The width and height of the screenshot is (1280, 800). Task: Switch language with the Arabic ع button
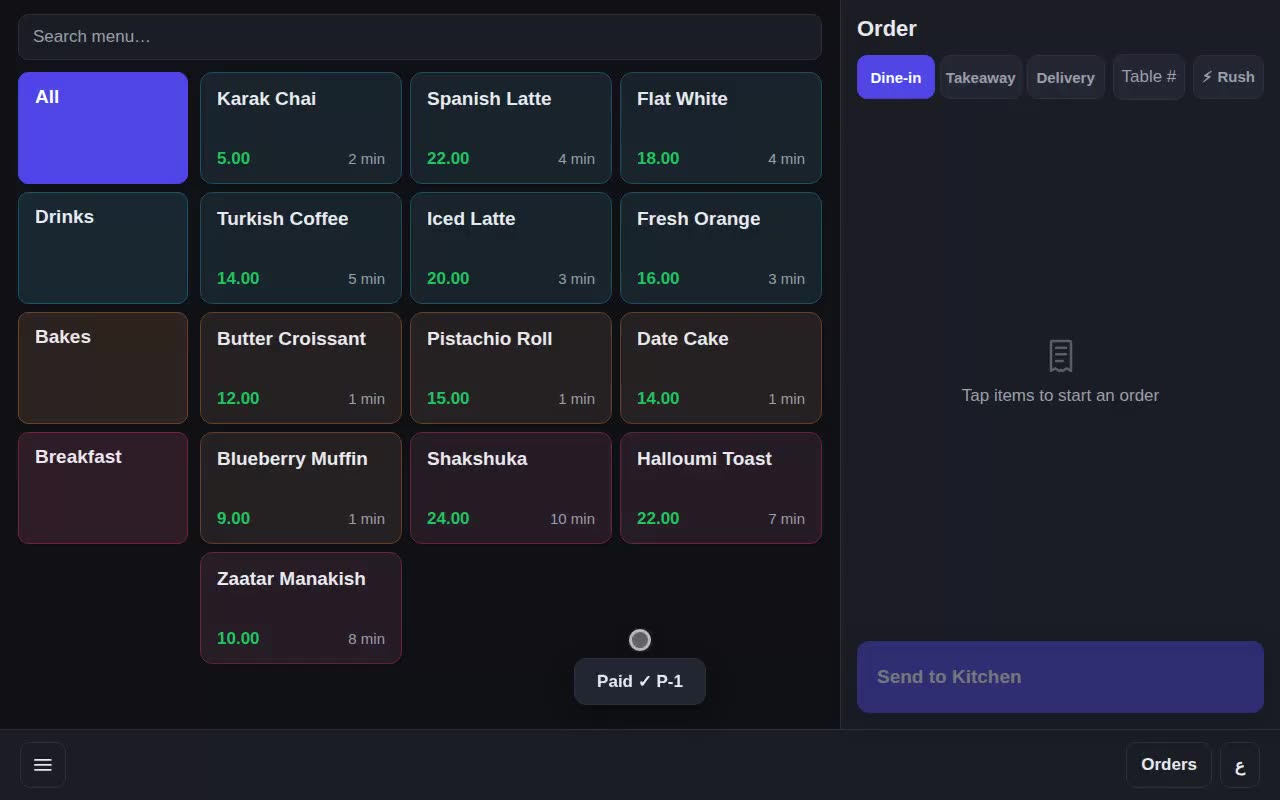point(1240,765)
